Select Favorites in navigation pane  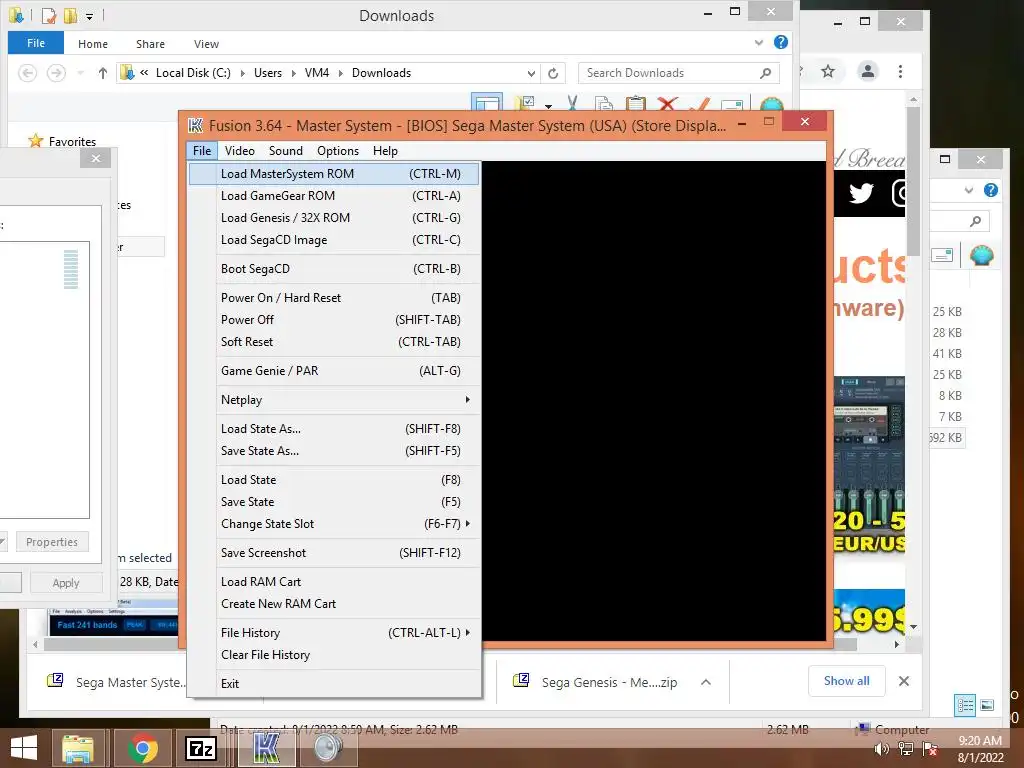coord(72,142)
